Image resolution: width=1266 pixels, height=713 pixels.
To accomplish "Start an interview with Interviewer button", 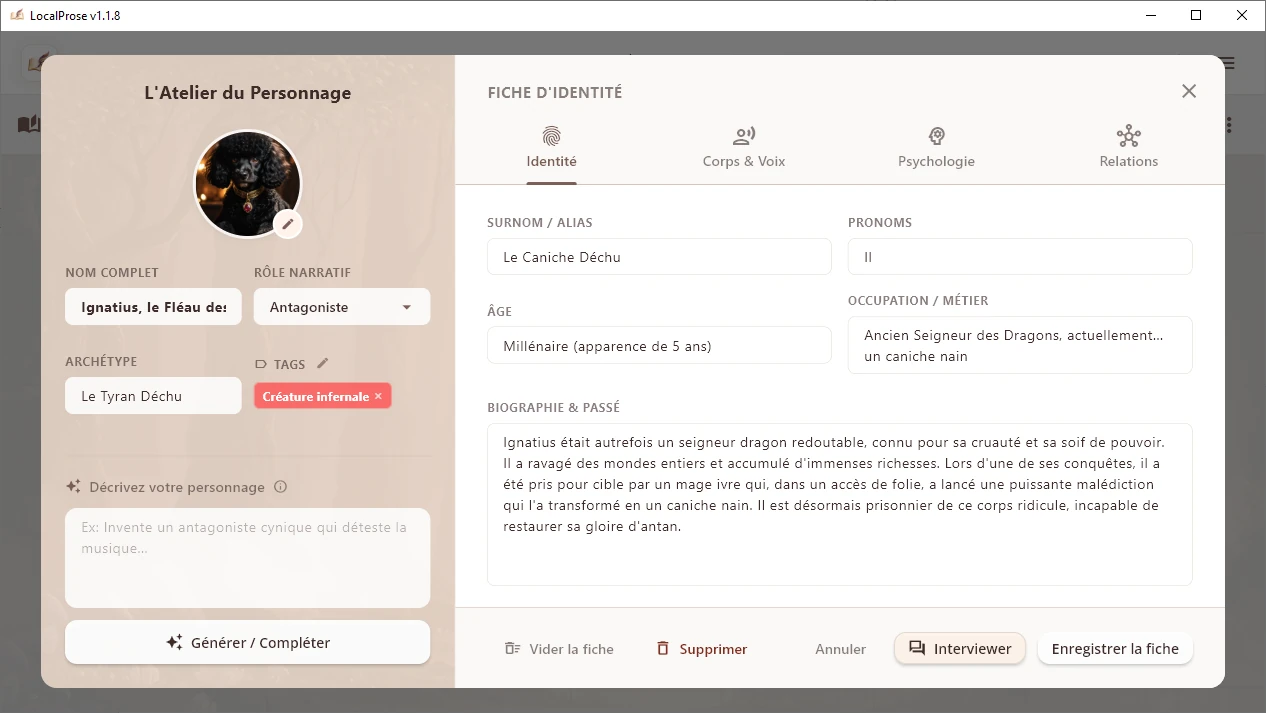I will 960,649.
